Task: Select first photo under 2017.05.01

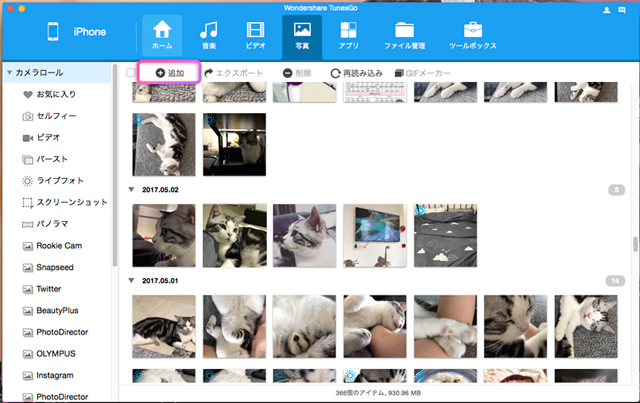Action: pos(164,327)
